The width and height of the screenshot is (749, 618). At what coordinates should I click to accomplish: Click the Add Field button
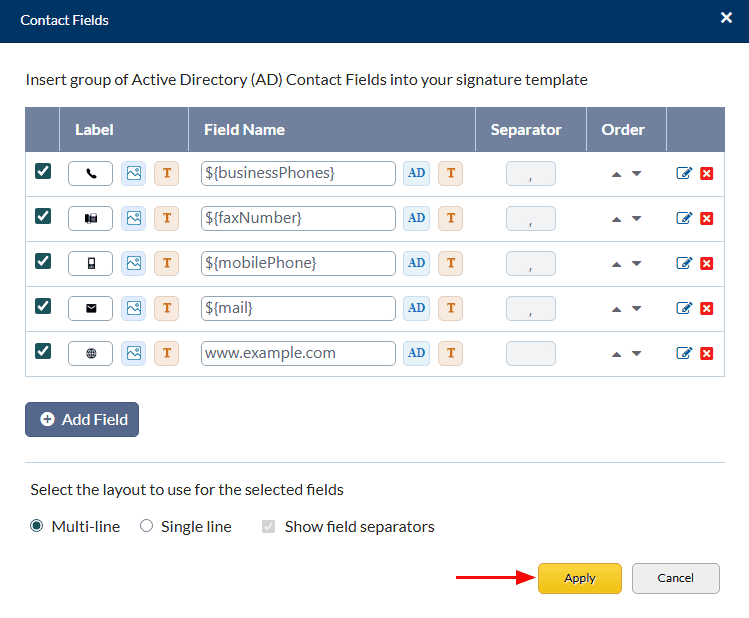pos(82,420)
